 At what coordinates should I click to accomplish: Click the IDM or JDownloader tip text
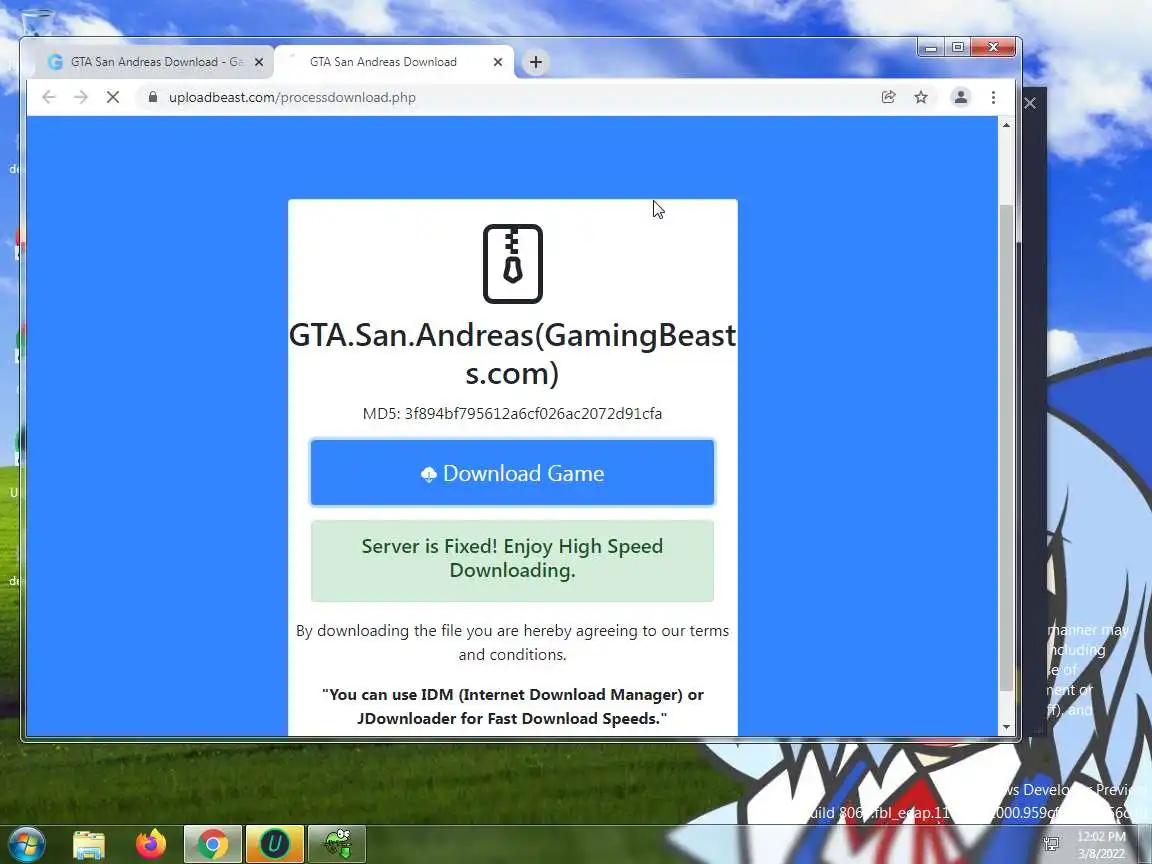pyautogui.click(x=512, y=706)
